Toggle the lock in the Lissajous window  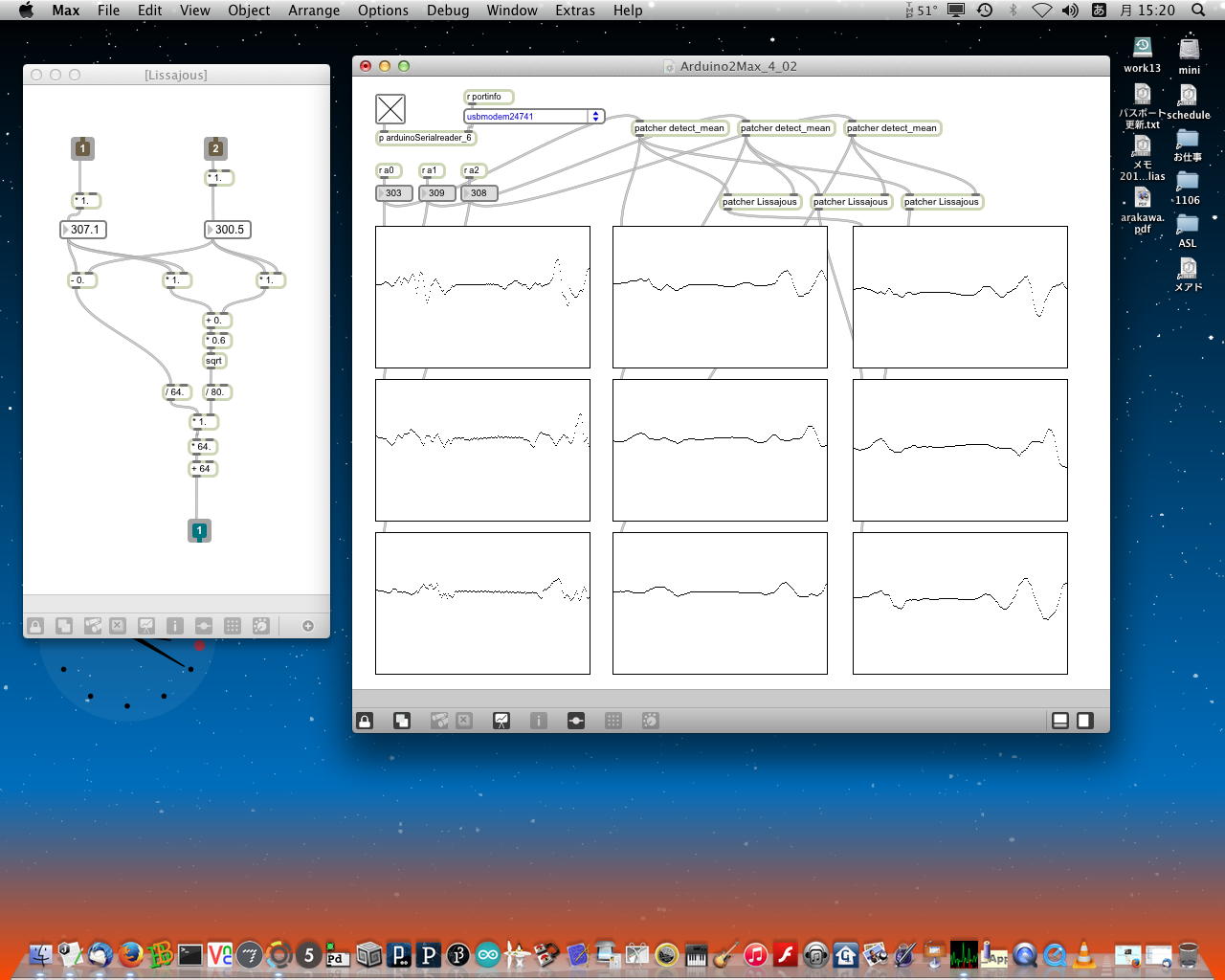[35, 626]
